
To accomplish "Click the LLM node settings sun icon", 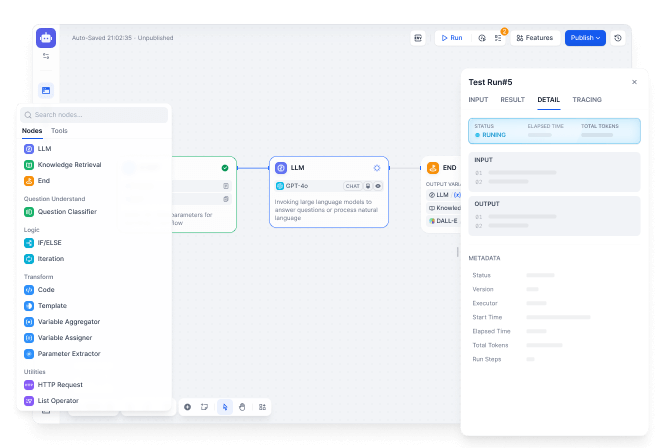I will [377, 168].
